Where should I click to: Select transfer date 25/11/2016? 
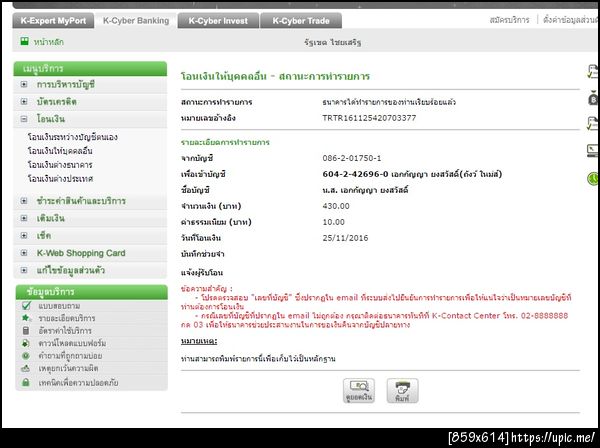click(345, 238)
